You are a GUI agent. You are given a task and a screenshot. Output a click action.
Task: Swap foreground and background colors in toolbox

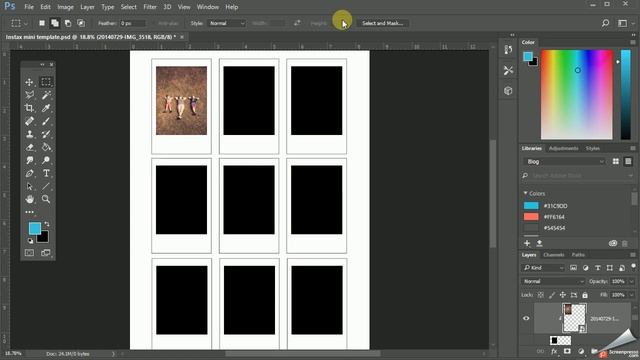(47, 224)
